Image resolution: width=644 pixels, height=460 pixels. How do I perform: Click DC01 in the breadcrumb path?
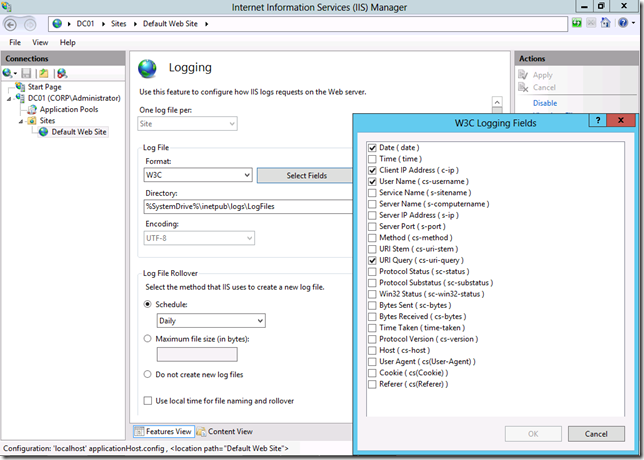click(x=85, y=24)
